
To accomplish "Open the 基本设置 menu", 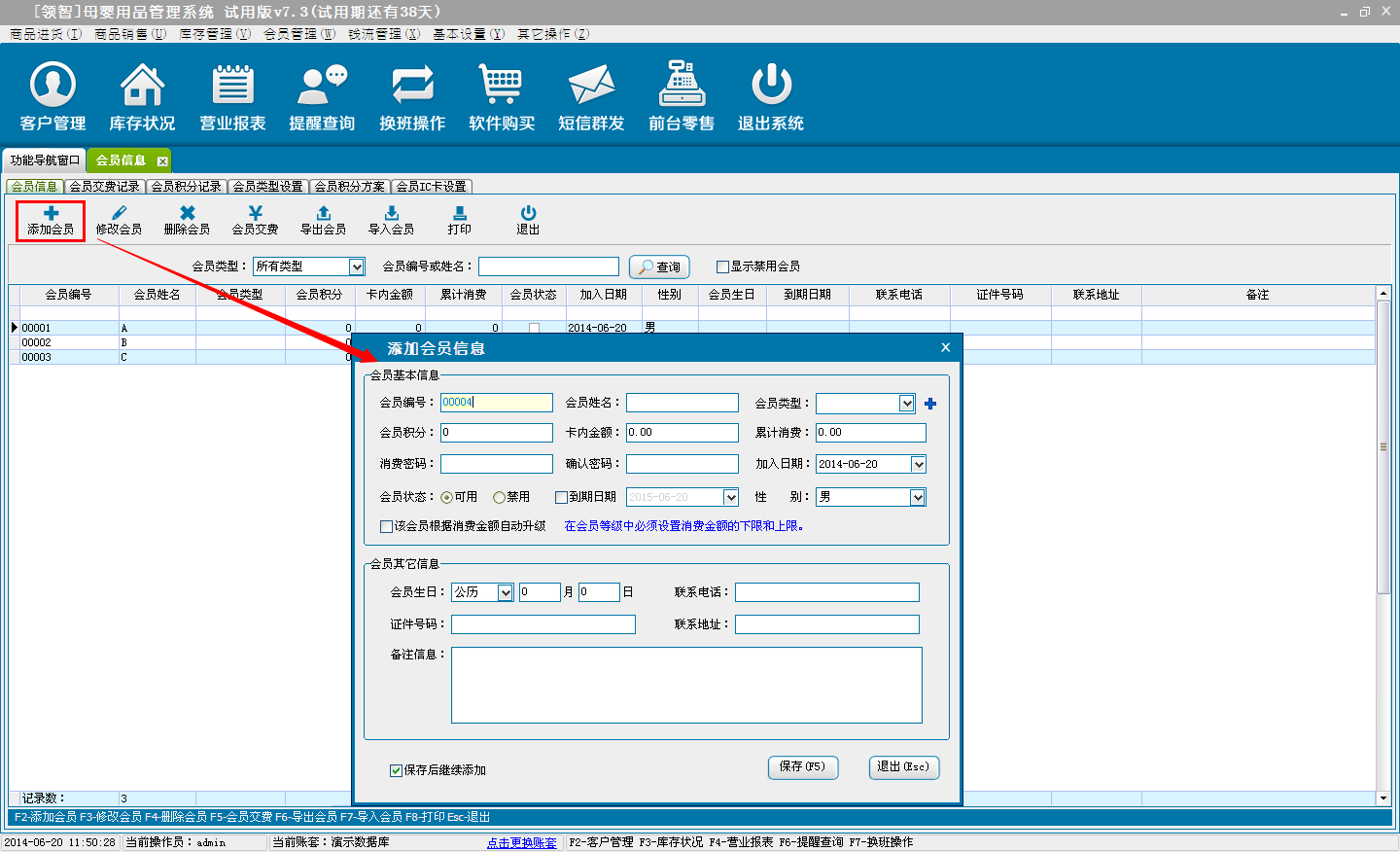I will (468, 34).
